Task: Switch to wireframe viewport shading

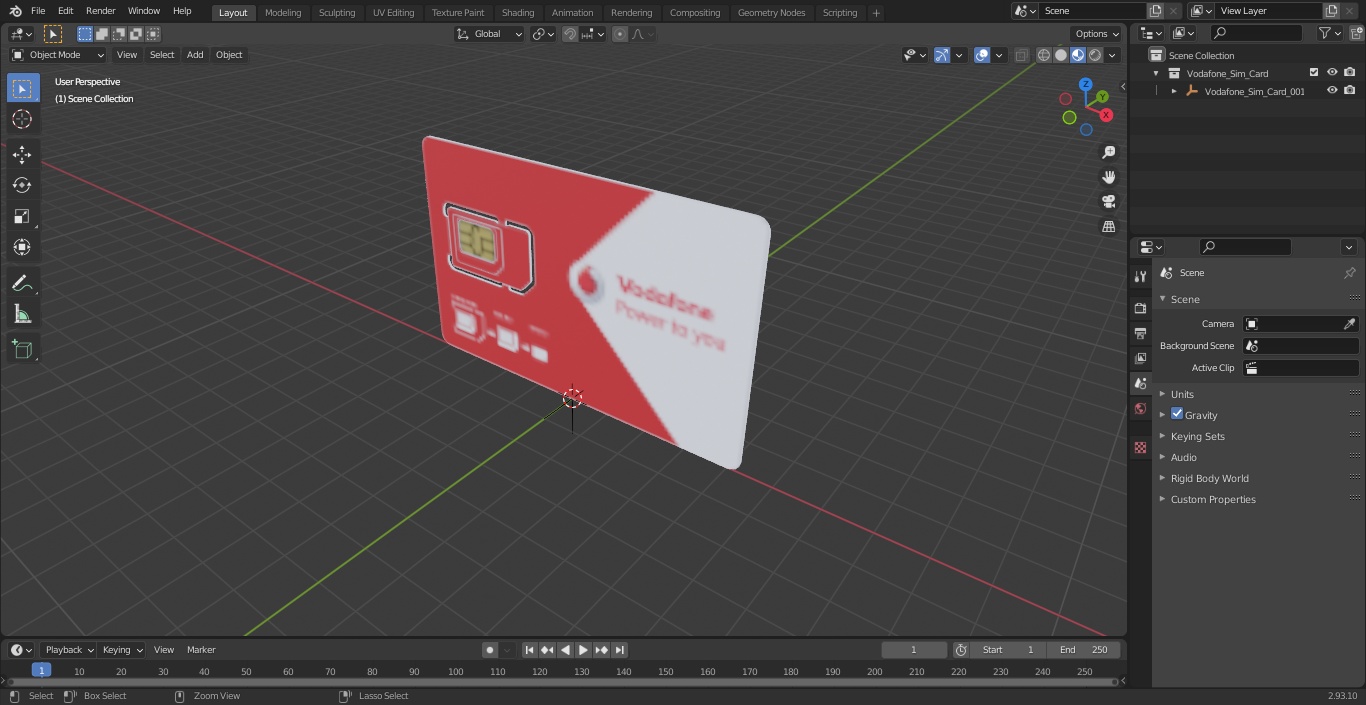Action: 1044,55
